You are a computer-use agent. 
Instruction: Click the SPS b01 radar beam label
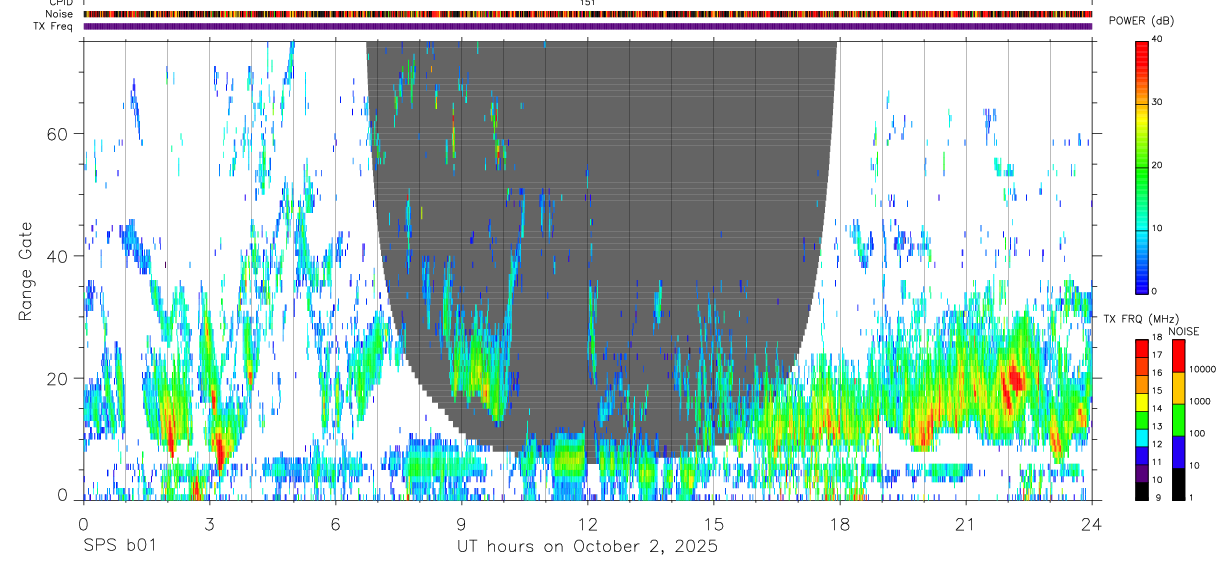point(119,546)
